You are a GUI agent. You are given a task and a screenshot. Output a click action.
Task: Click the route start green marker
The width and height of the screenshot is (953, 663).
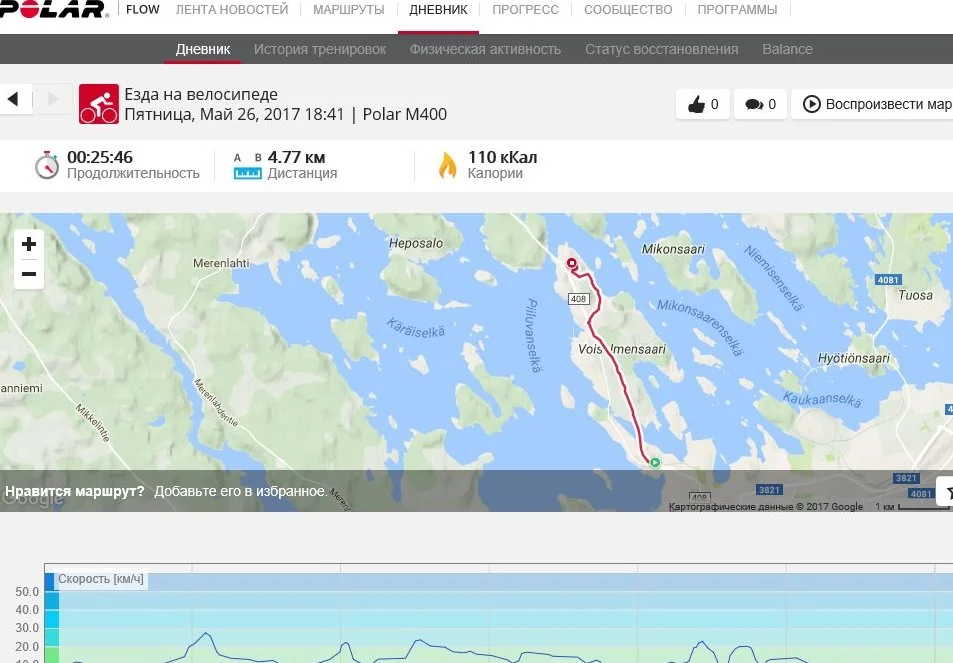pos(655,462)
